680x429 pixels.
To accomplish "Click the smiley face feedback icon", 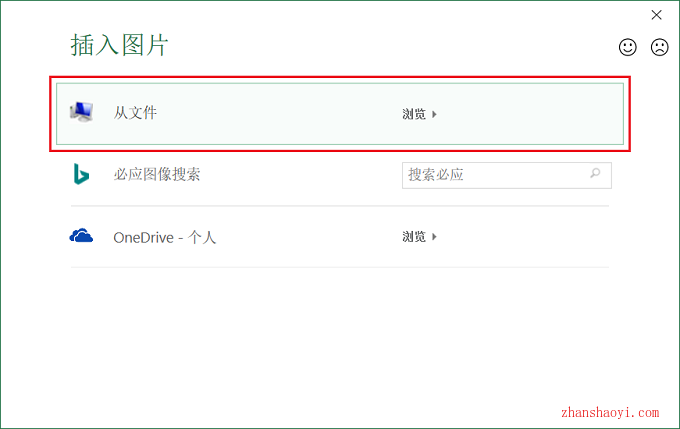I will point(628,47).
